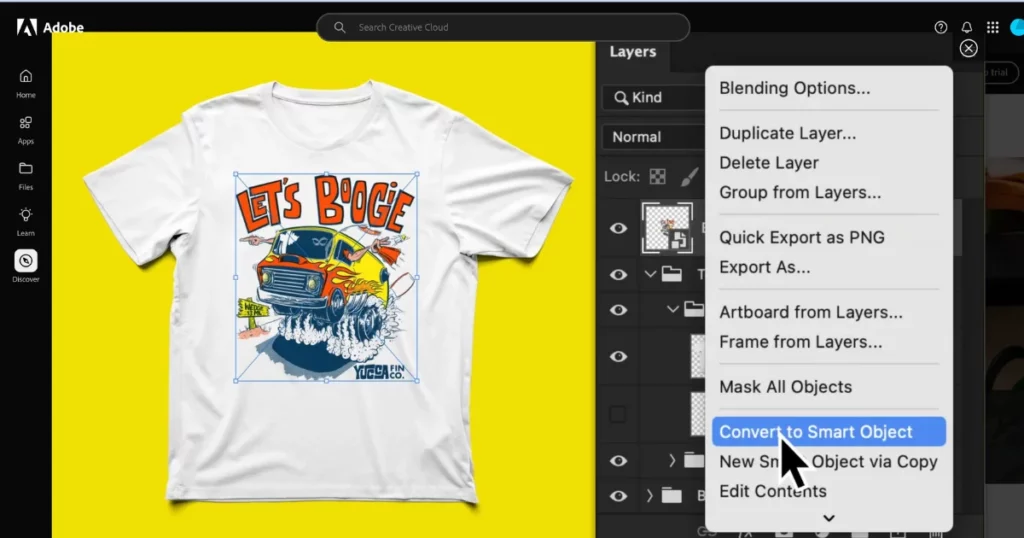This screenshot has width=1024, height=538.
Task: Click the Search Creative Cloud field
Action: point(503,27)
